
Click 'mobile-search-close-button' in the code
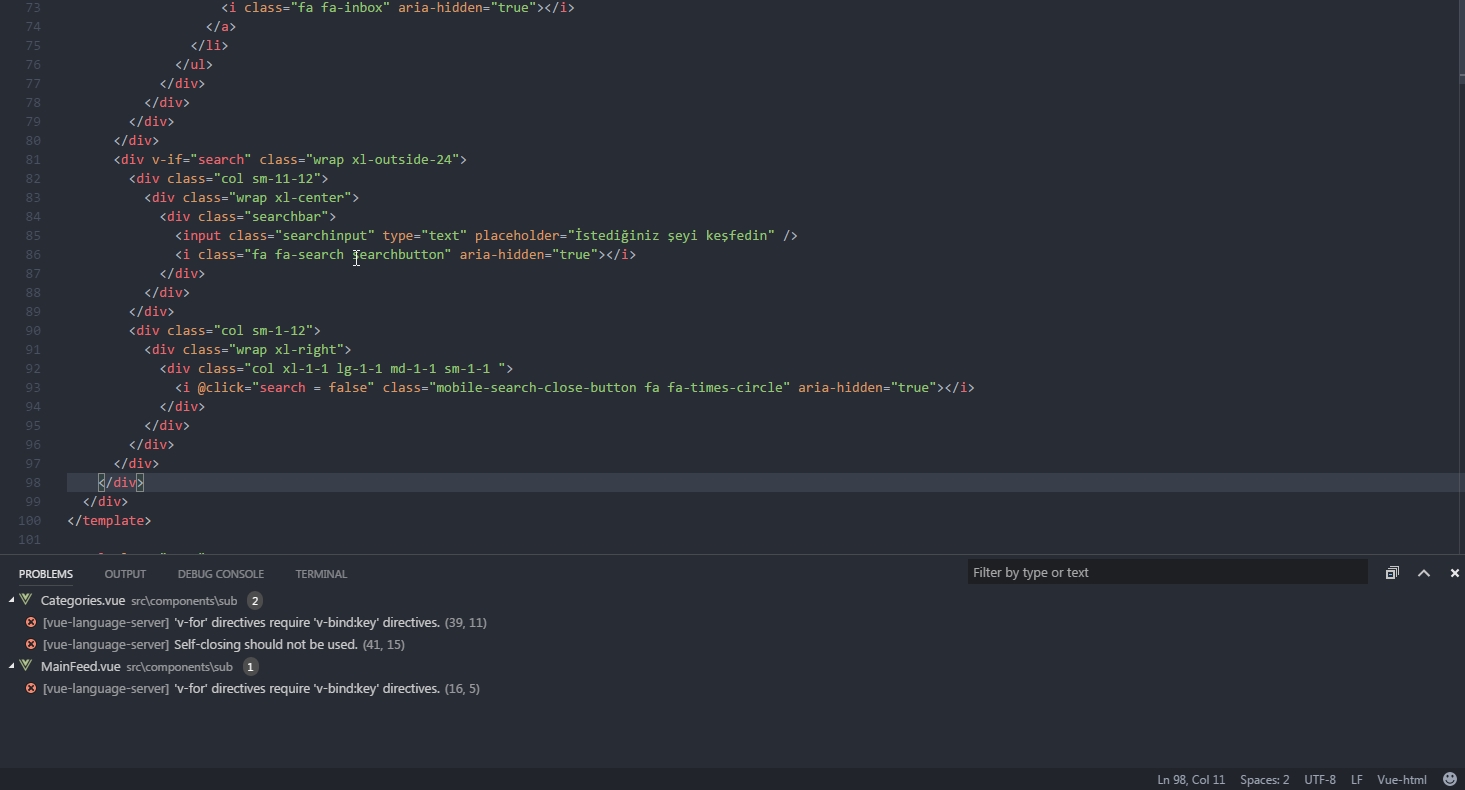click(536, 387)
